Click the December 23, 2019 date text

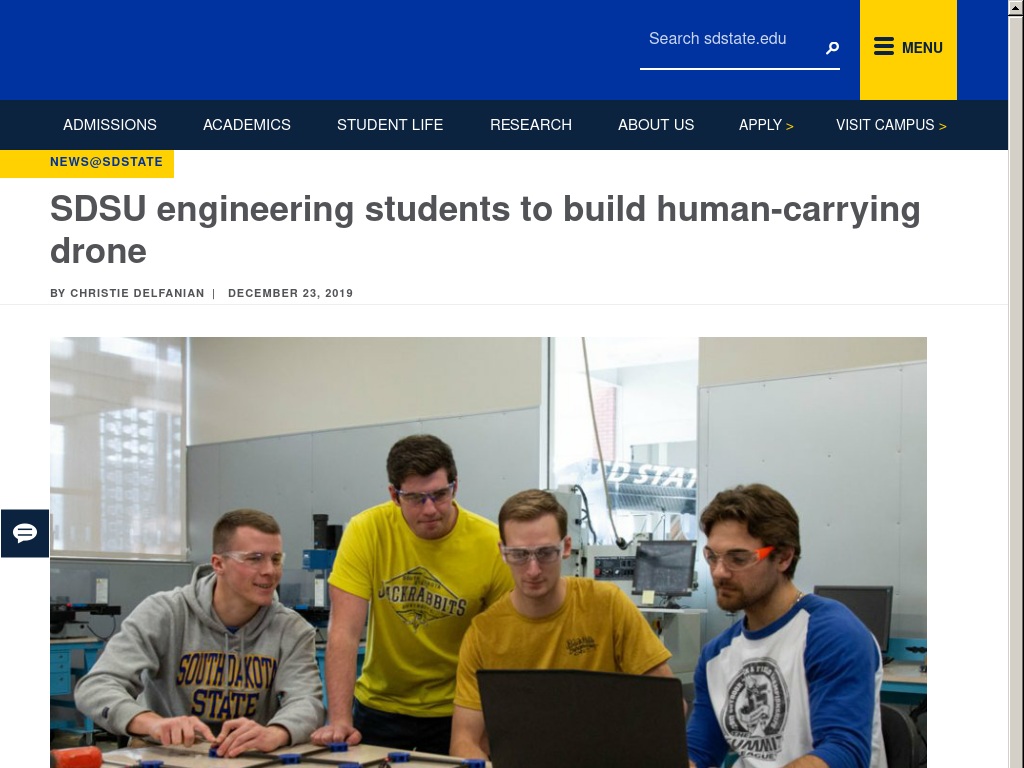(291, 293)
